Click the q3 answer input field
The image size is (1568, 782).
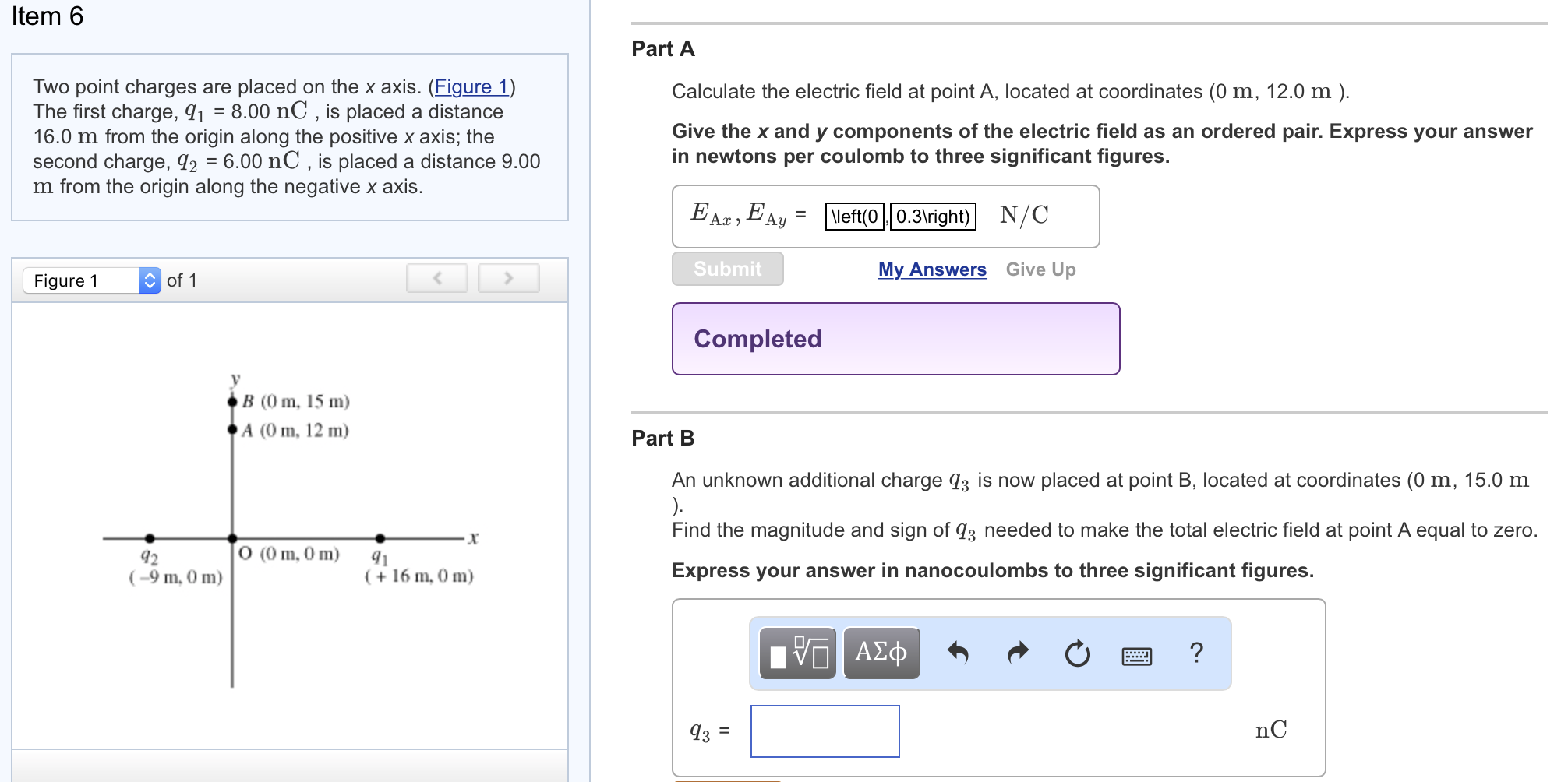coord(824,731)
